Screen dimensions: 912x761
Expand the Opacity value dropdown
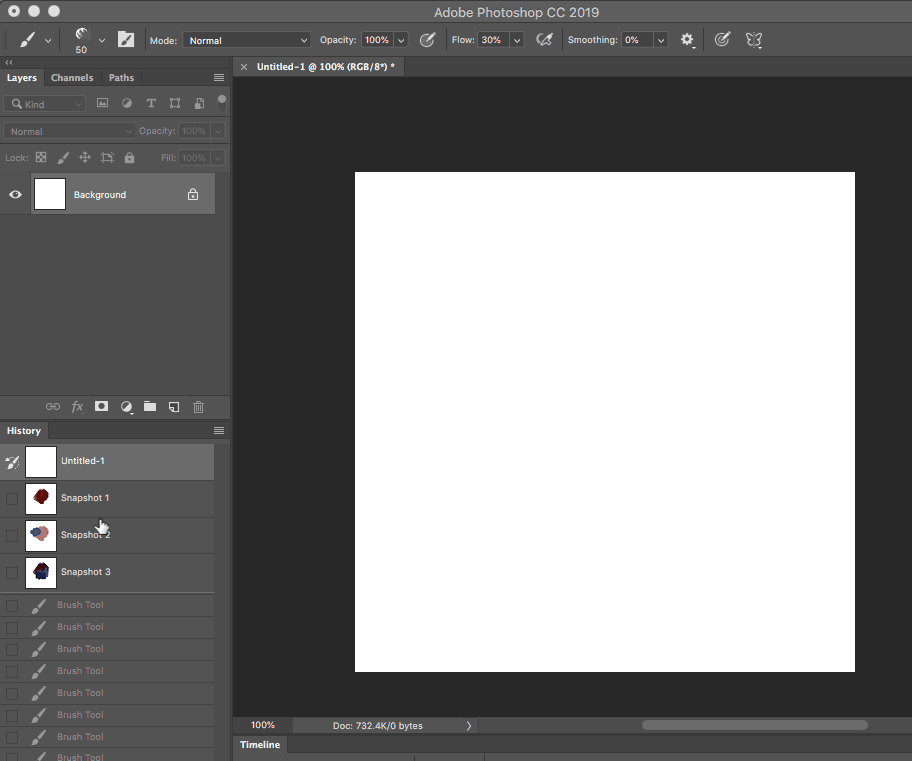(401, 40)
